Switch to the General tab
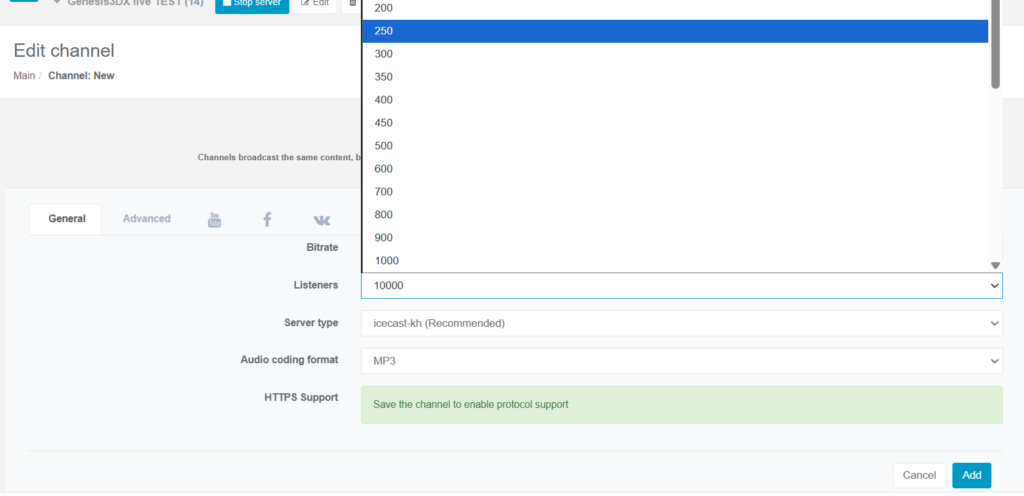Image resolution: width=1024 pixels, height=496 pixels. [67, 219]
